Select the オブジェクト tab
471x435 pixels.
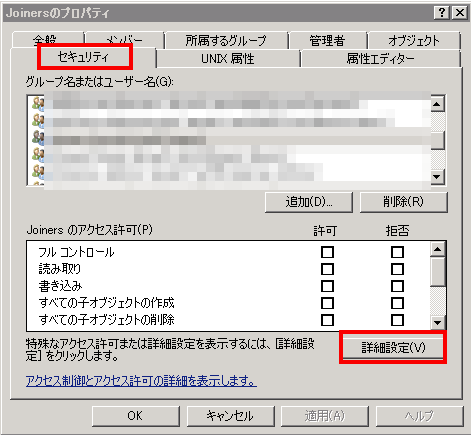(414, 41)
